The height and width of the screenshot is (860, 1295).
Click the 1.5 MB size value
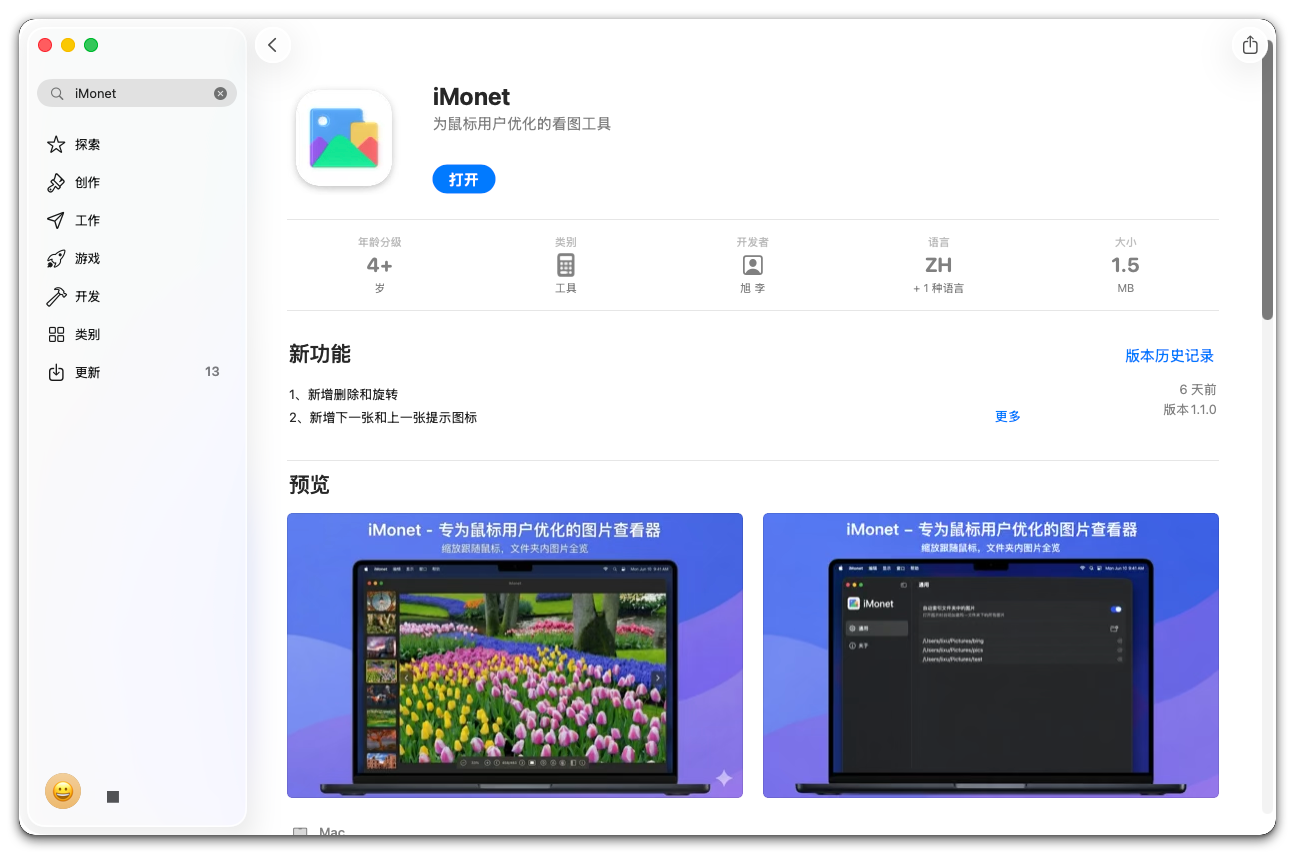click(1126, 265)
